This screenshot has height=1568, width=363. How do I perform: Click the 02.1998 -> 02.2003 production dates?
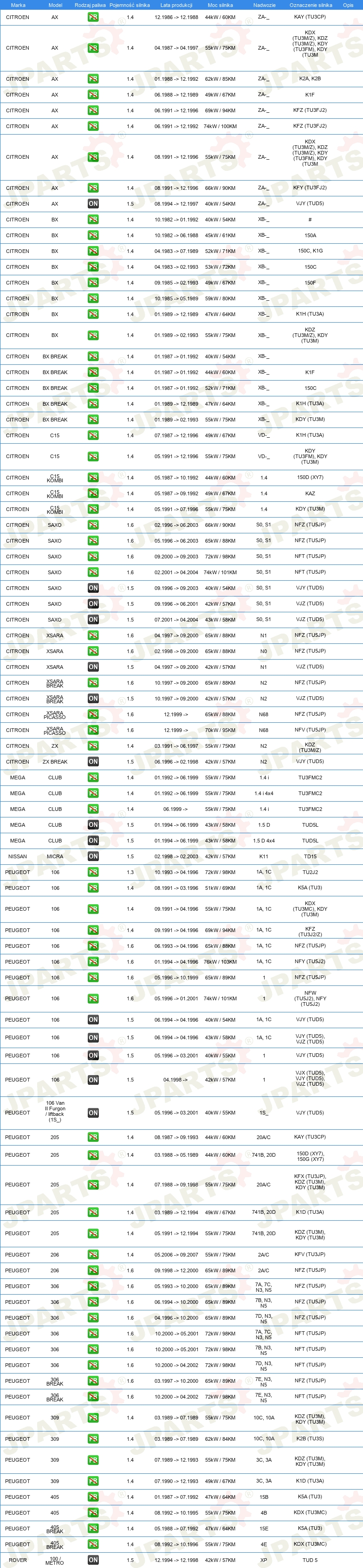(176, 856)
